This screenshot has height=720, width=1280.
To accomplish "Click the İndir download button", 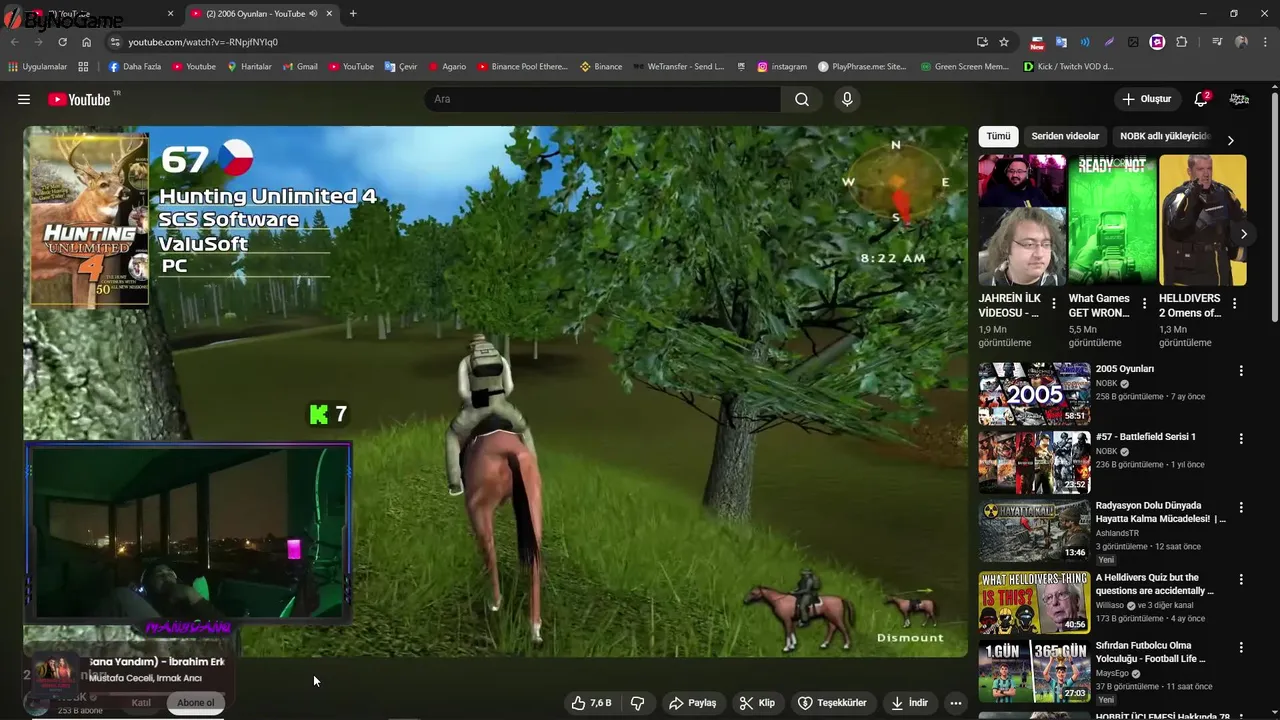I will (x=909, y=703).
